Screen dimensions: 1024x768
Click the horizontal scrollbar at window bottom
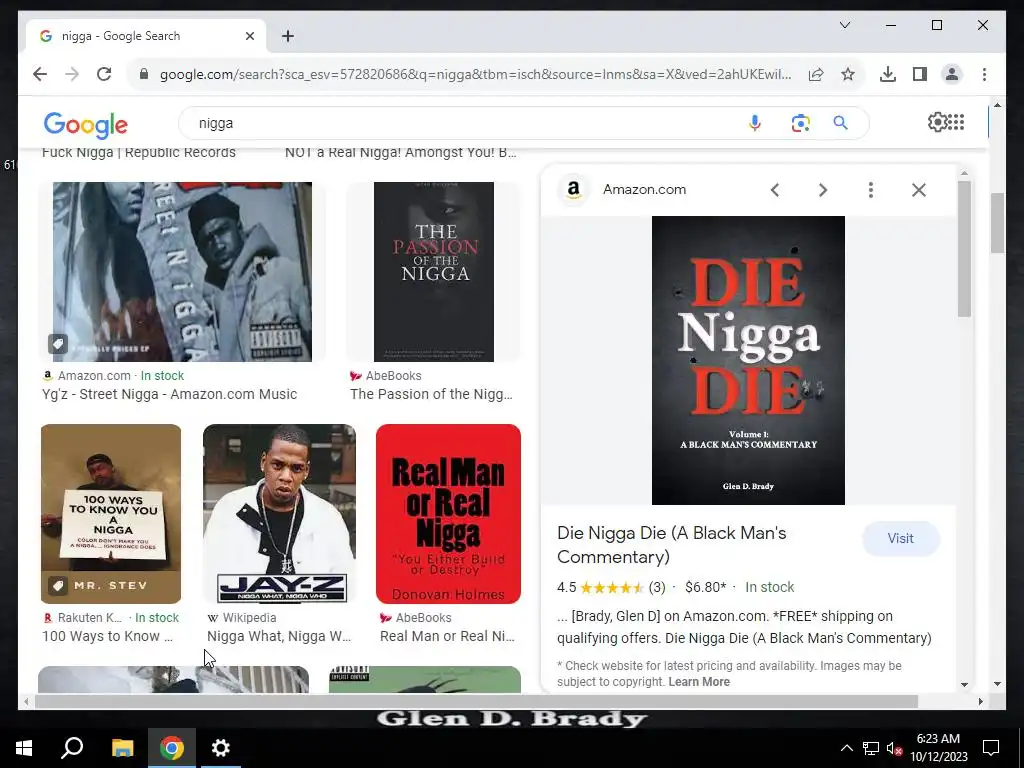[x=476, y=701]
